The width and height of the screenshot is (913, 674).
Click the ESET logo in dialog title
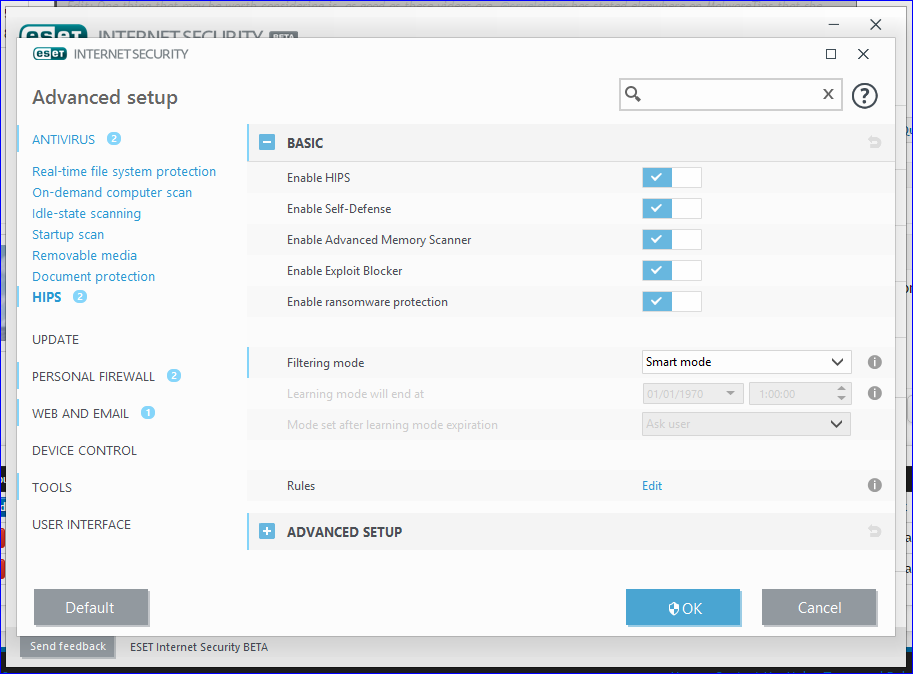click(x=50, y=54)
